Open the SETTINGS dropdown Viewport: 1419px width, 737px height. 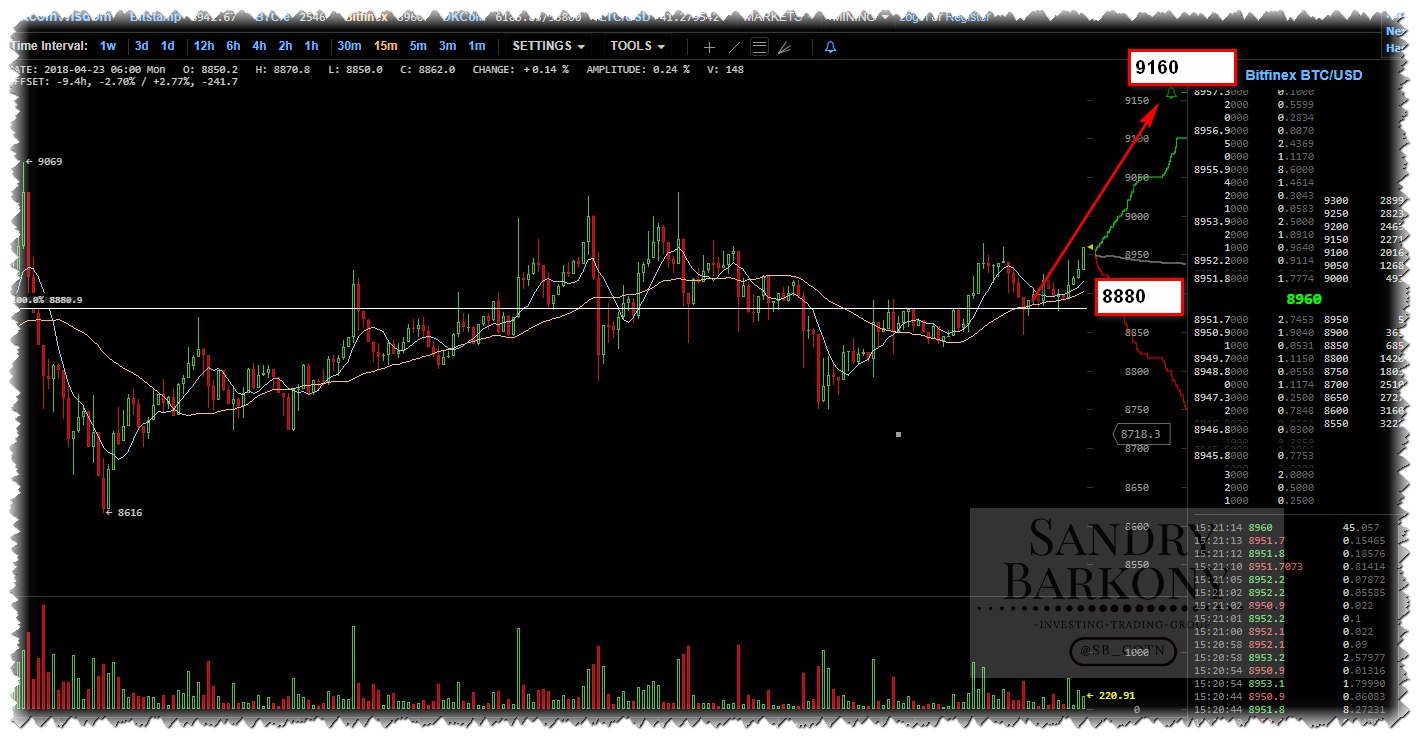click(549, 46)
